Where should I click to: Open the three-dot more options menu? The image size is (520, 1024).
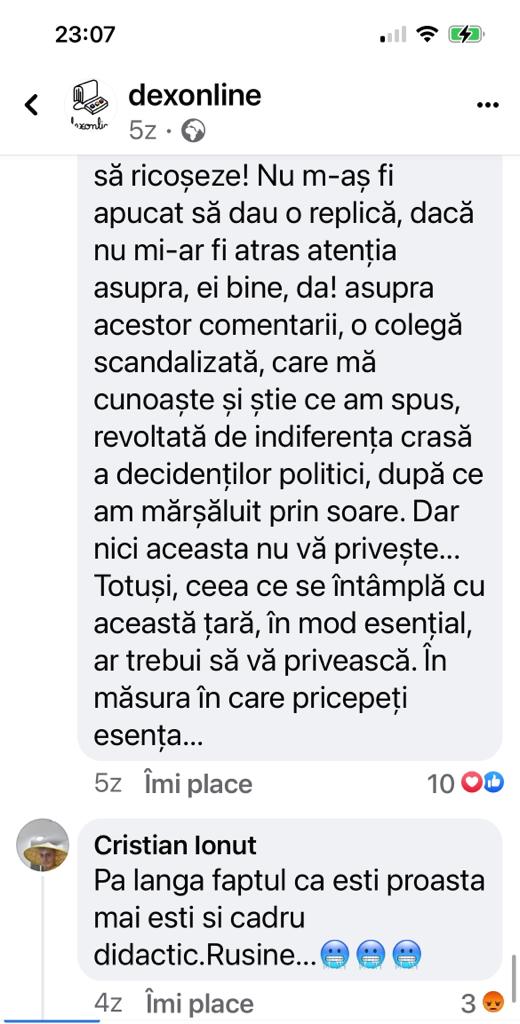coord(488,106)
